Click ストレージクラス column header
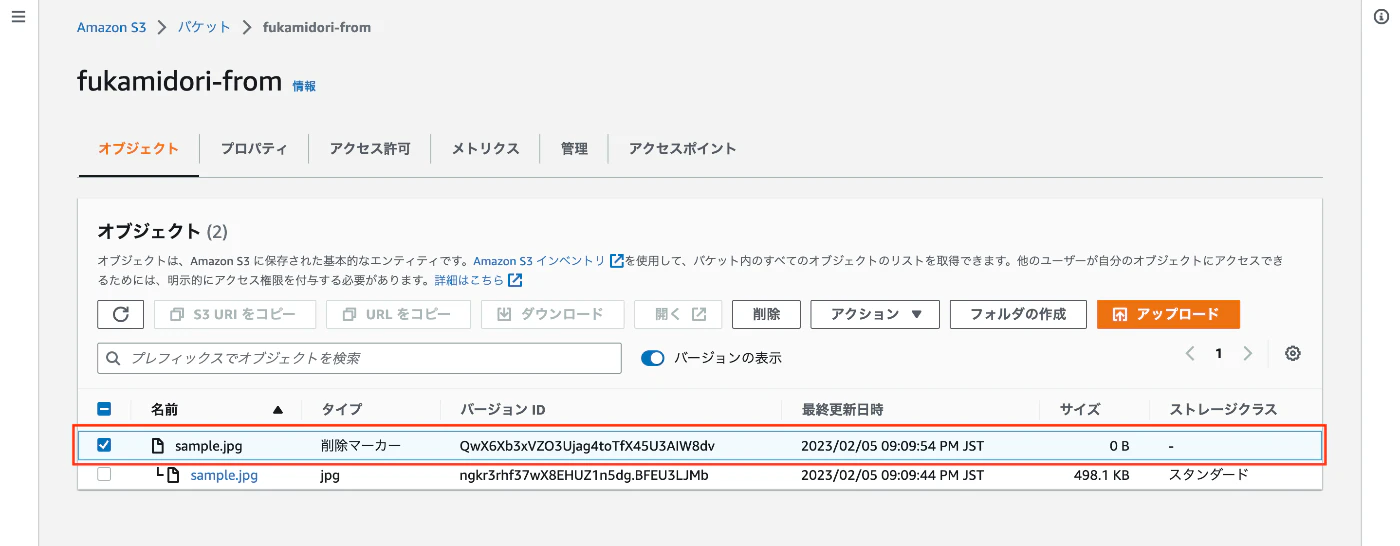The image size is (1400, 546). coord(1223,410)
